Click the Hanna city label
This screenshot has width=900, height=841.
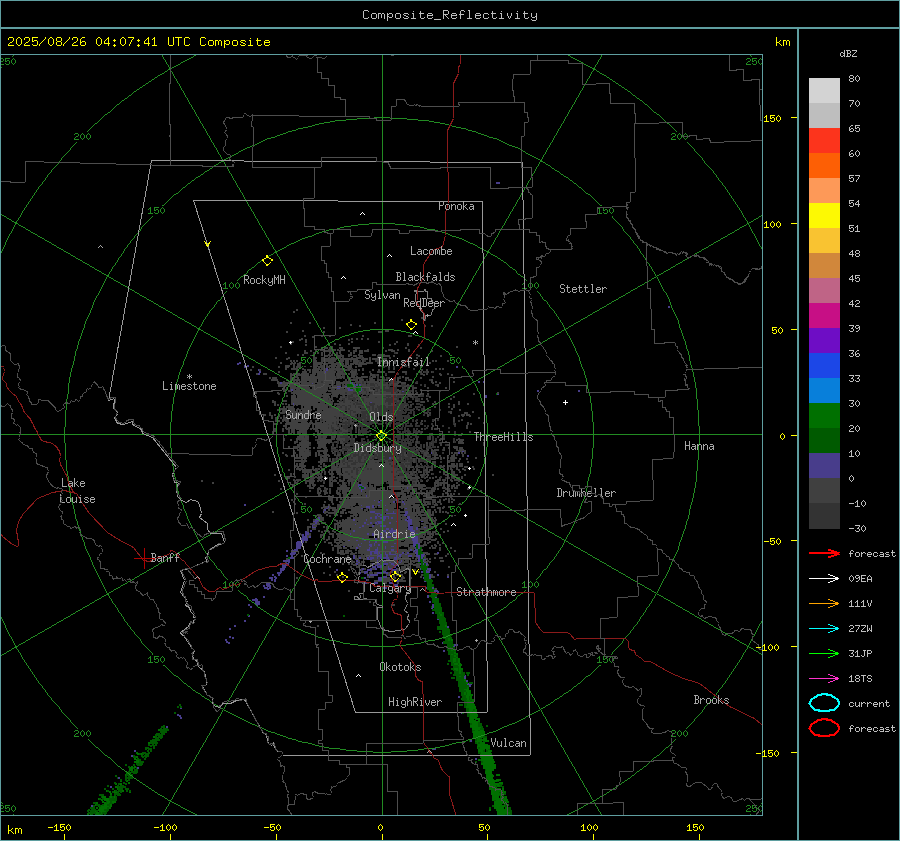tap(699, 445)
